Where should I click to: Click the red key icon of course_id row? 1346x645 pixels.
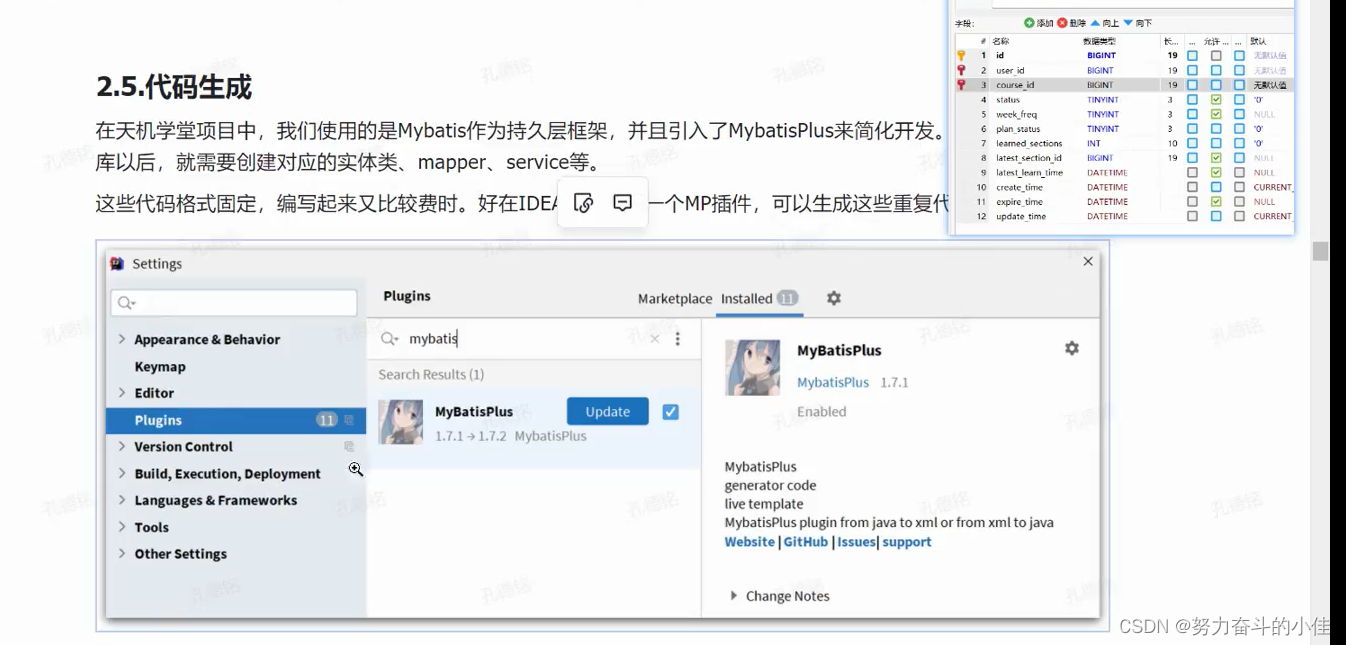click(x=961, y=85)
